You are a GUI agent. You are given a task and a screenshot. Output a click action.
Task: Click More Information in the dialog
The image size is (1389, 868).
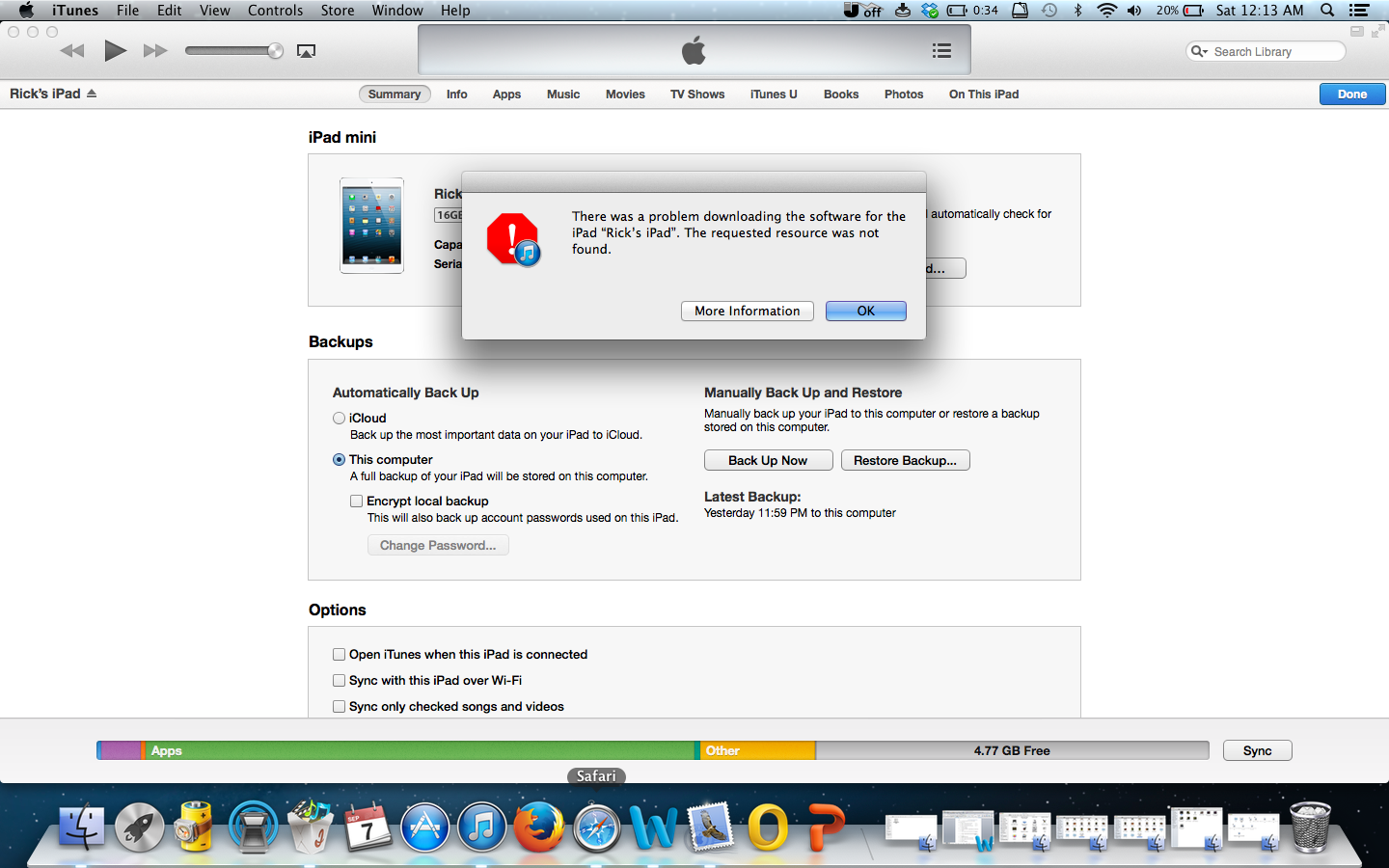pyautogui.click(x=748, y=311)
